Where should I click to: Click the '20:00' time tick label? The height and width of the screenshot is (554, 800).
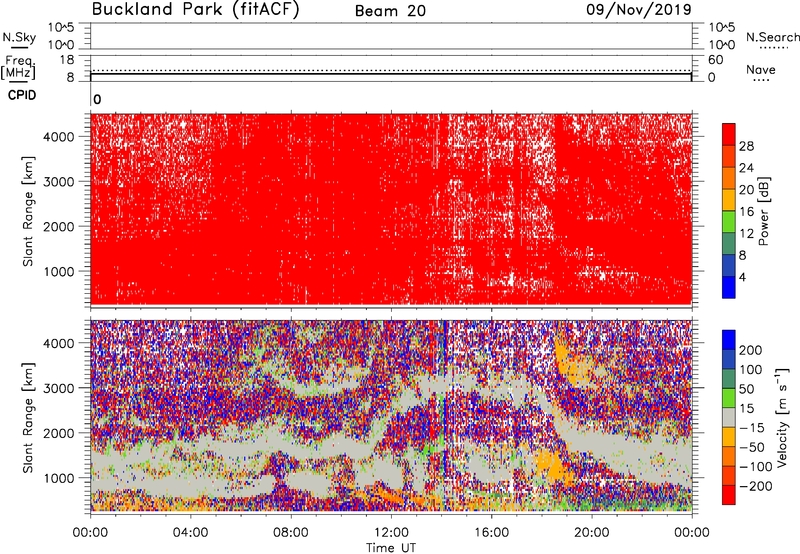coord(591,533)
